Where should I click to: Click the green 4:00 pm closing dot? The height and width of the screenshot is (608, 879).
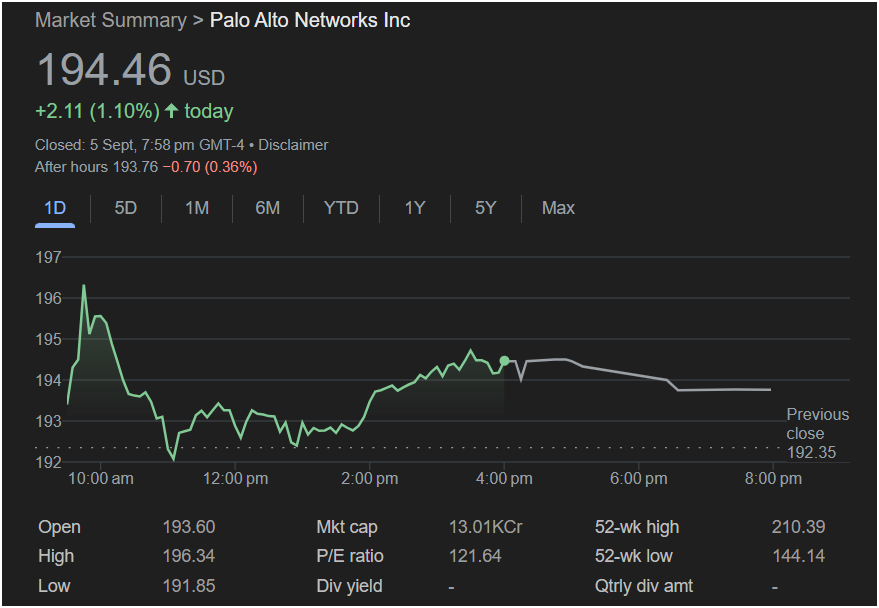[x=504, y=361]
